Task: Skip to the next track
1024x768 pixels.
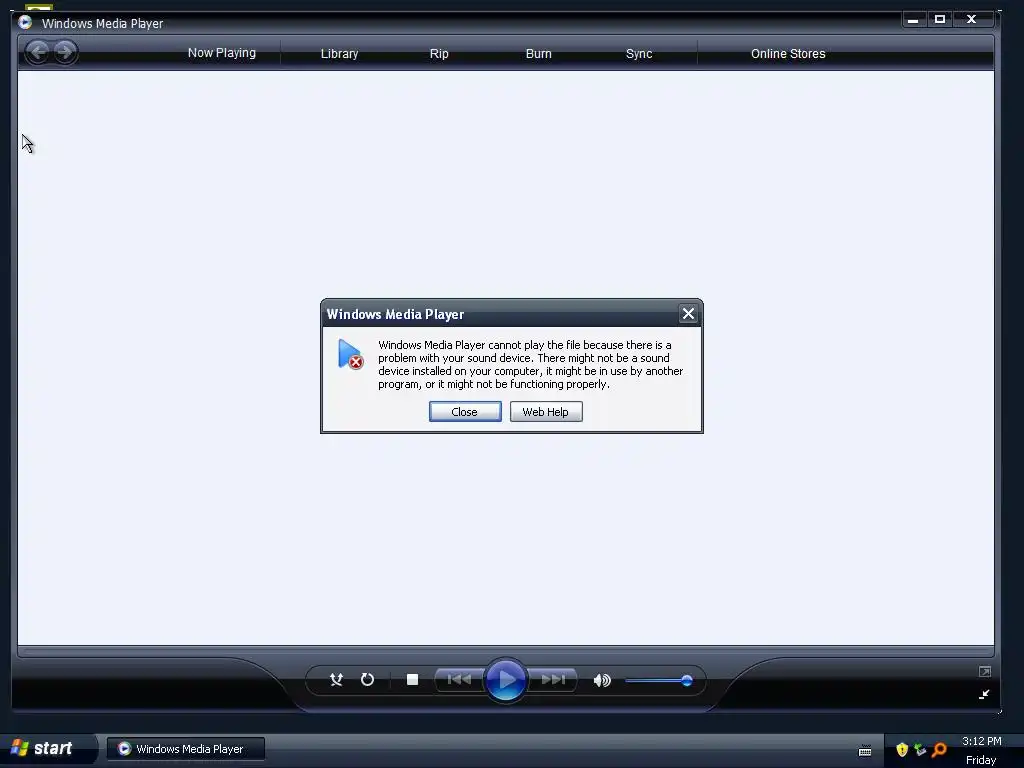Action: tap(552, 680)
